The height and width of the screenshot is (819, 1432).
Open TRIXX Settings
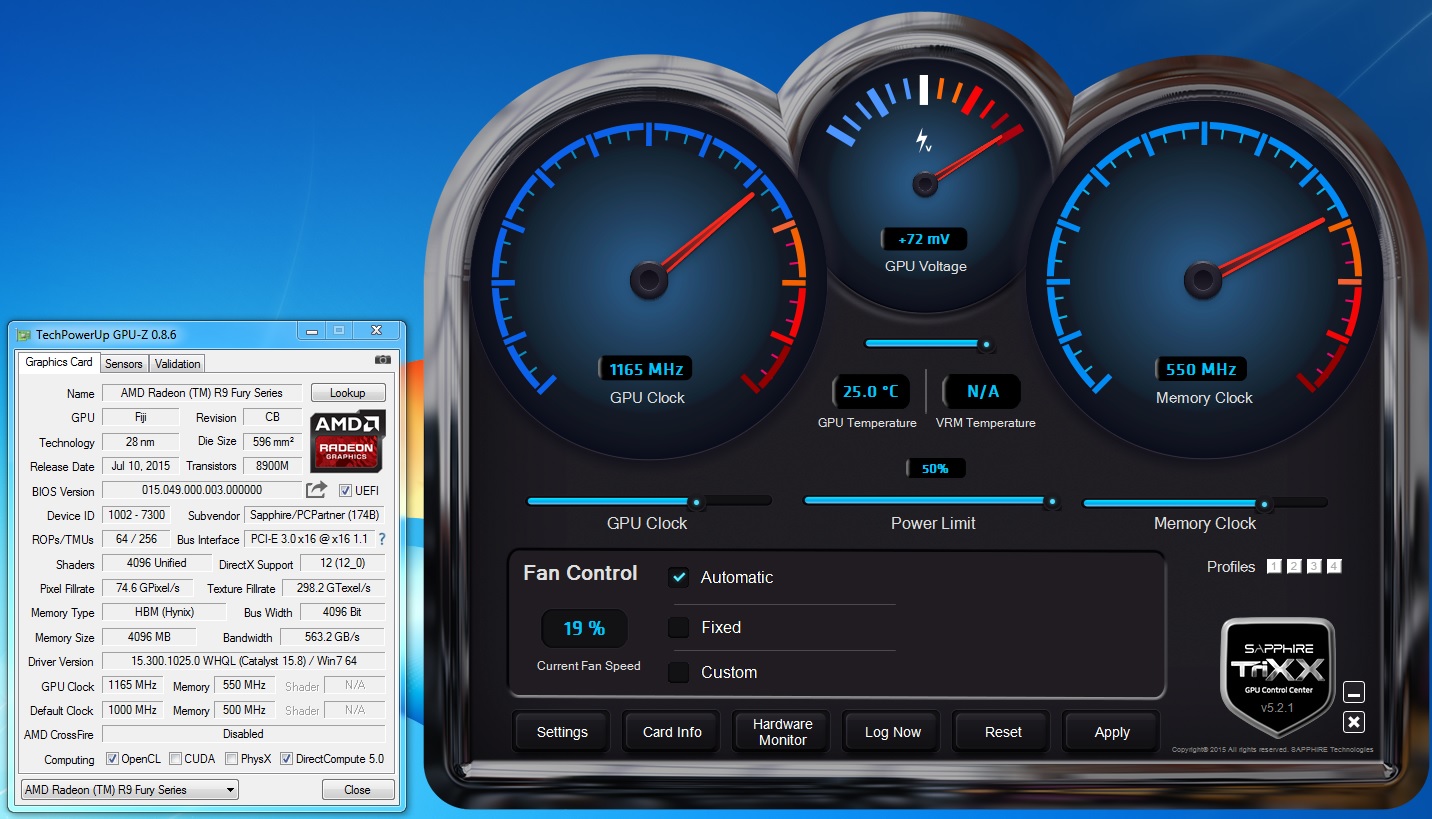(562, 732)
